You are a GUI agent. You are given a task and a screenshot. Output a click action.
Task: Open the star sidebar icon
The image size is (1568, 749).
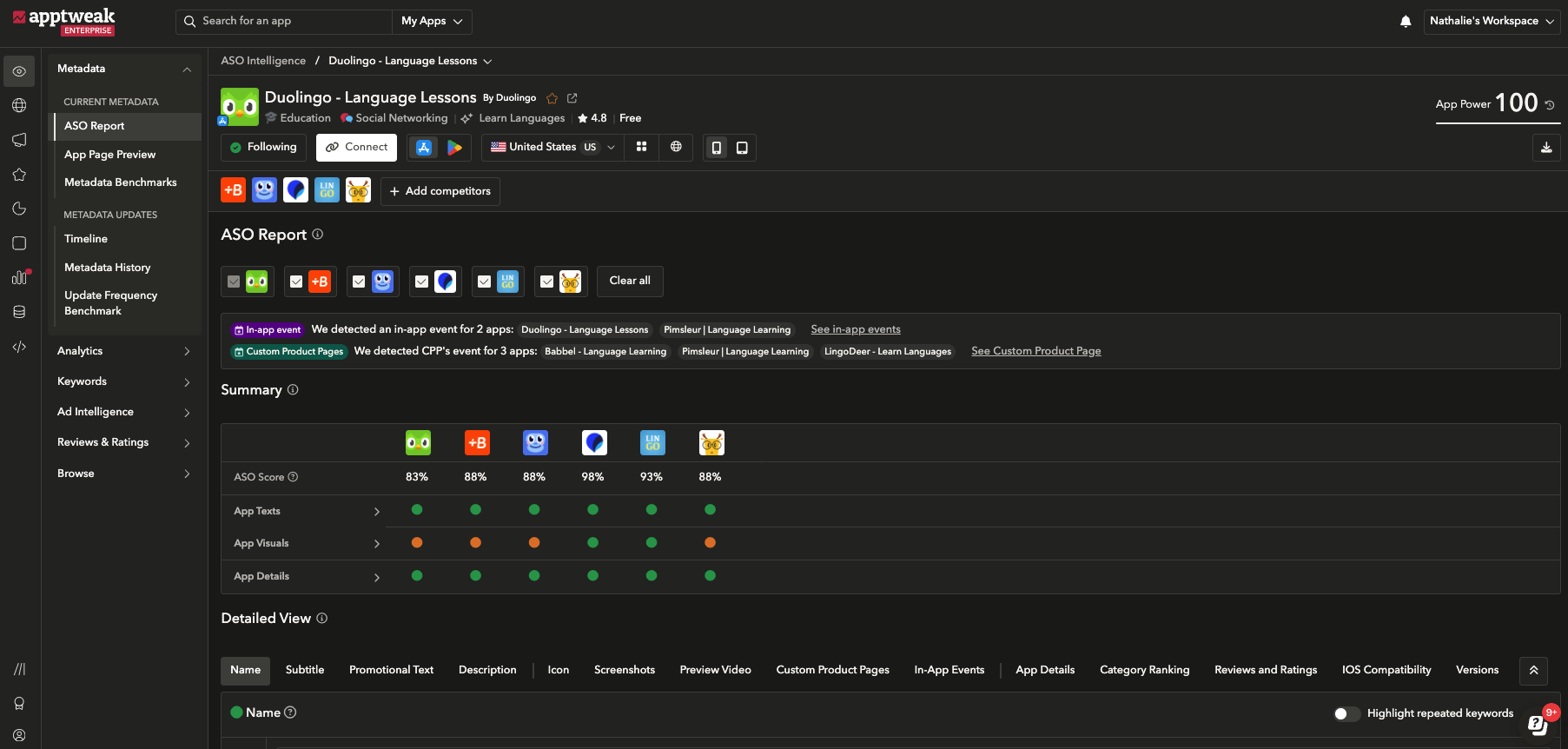click(x=19, y=175)
